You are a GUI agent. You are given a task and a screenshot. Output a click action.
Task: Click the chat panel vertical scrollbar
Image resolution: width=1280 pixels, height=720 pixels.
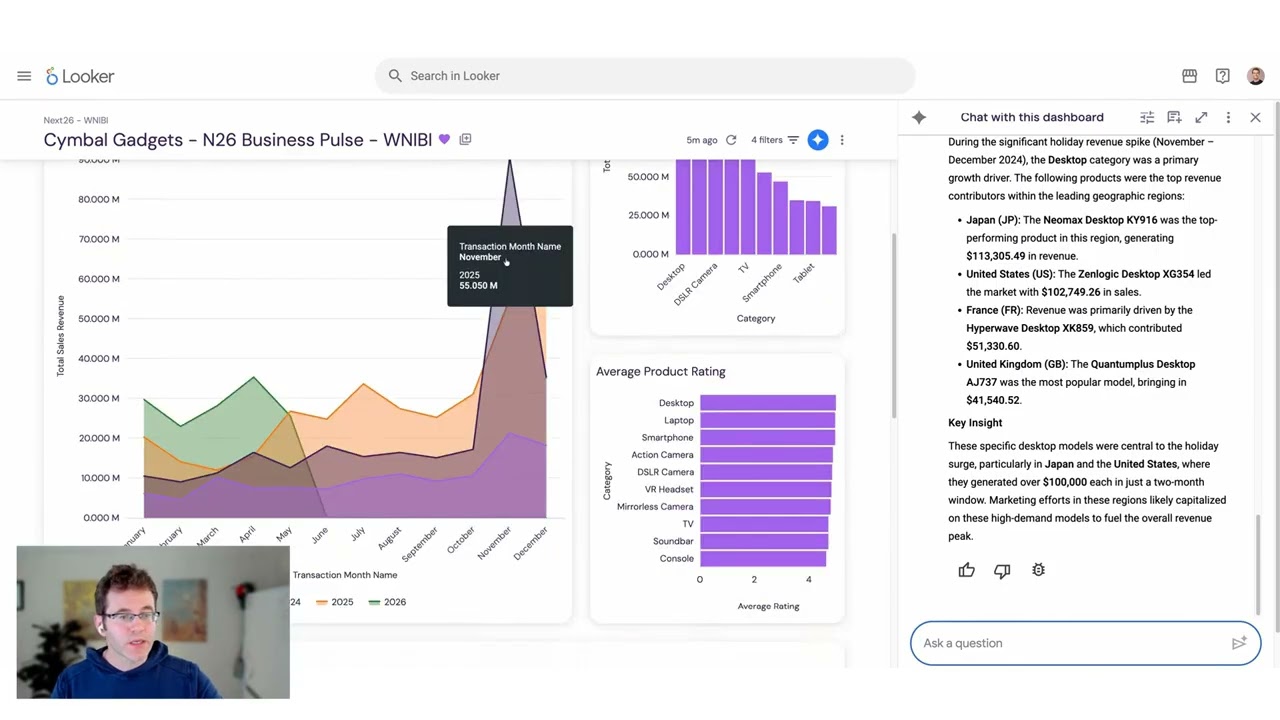(1259, 565)
